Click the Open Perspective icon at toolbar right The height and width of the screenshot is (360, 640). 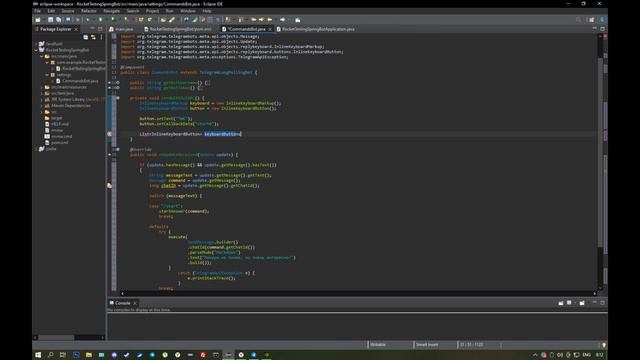(x=591, y=20)
